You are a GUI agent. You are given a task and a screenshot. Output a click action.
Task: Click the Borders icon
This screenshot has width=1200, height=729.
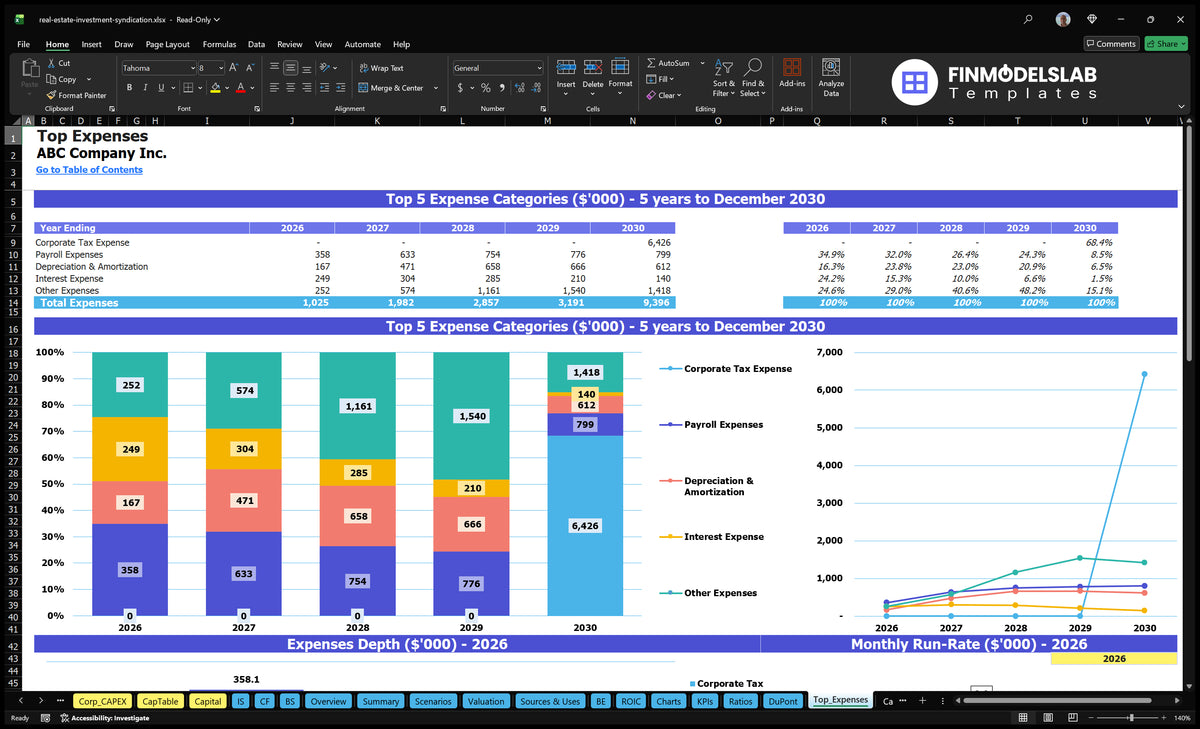[x=190, y=88]
